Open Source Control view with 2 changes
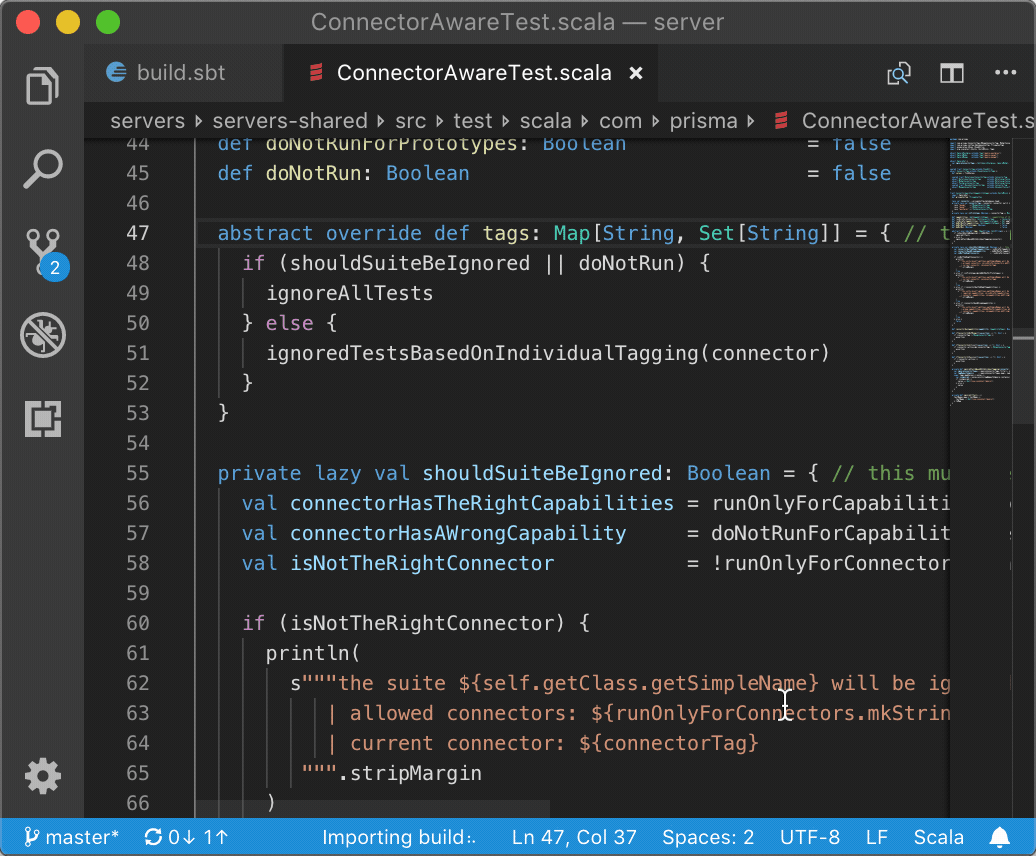This screenshot has width=1036, height=856. [44, 253]
